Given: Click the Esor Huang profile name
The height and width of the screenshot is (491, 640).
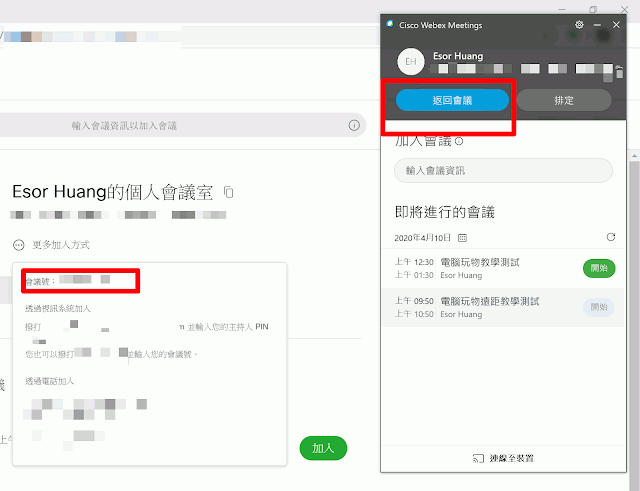Looking at the screenshot, I should 458,56.
